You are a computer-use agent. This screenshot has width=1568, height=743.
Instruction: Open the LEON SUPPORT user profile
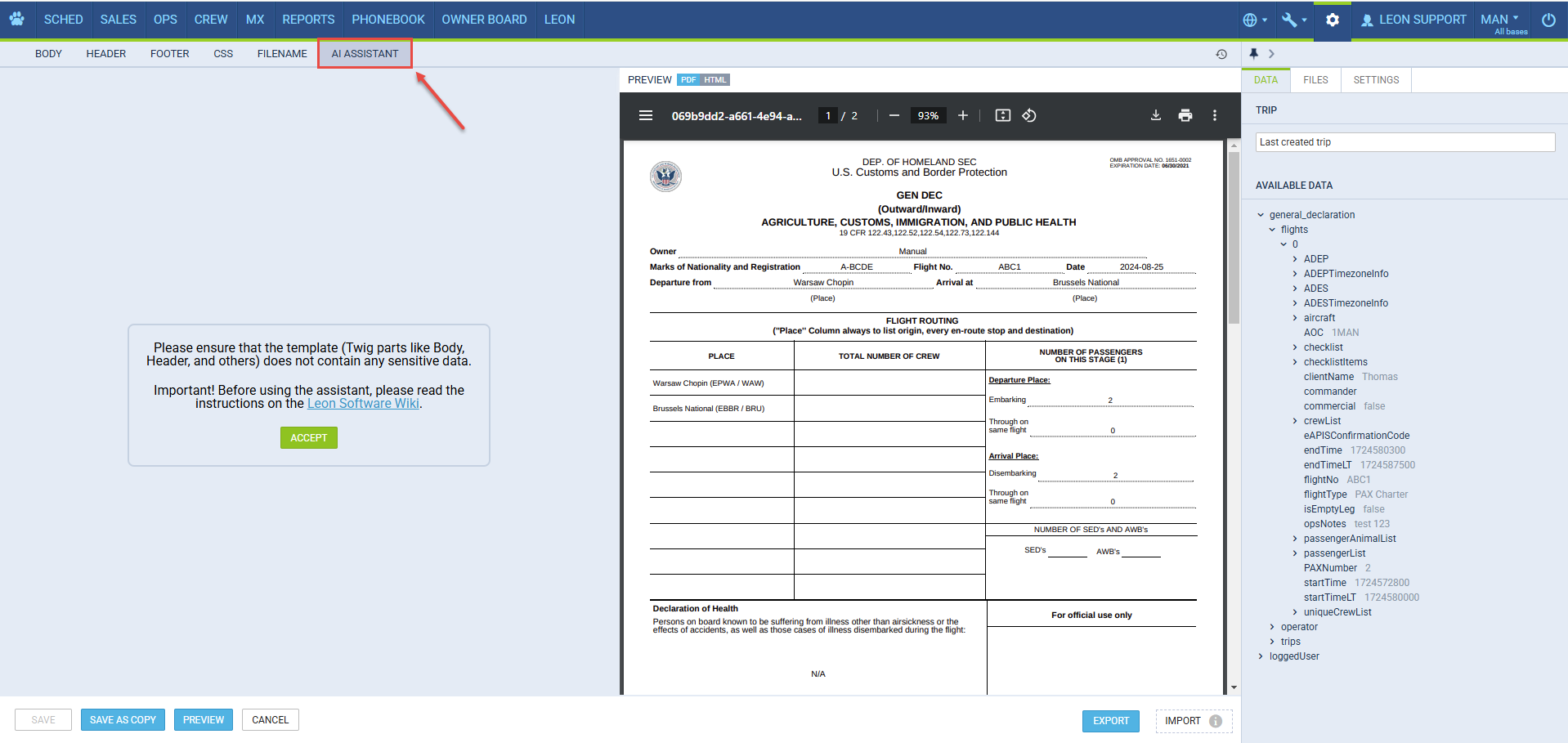coord(1413,20)
